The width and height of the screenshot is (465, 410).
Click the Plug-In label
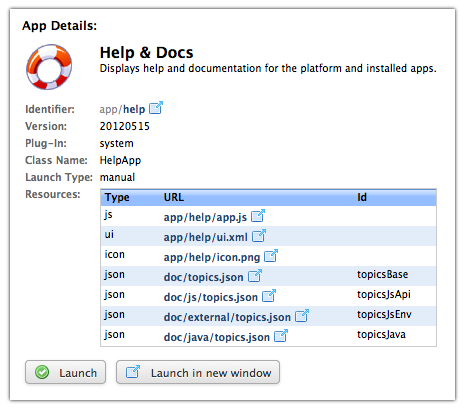pyautogui.click(x=46, y=143)
